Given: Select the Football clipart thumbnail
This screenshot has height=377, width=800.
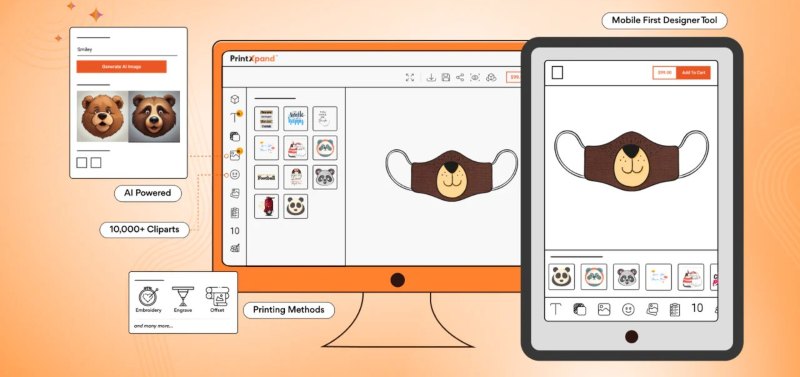Looking at the screenshot, I should pyautogui.click(x=267, y=177).
